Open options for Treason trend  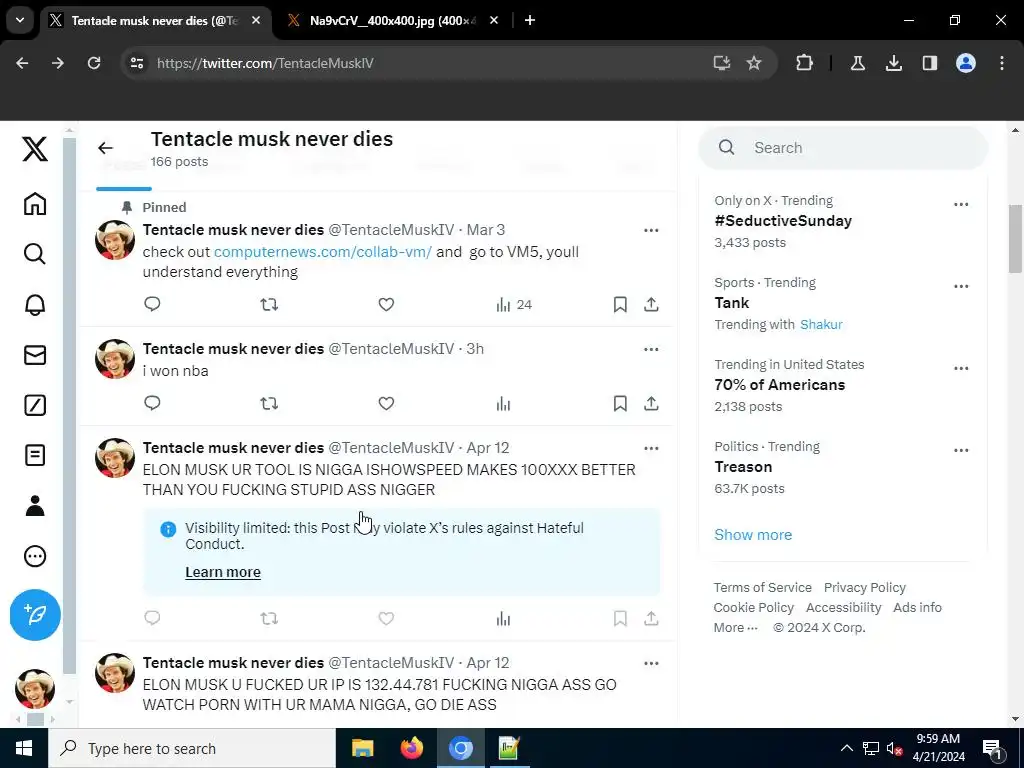click(x=961, y=450)
